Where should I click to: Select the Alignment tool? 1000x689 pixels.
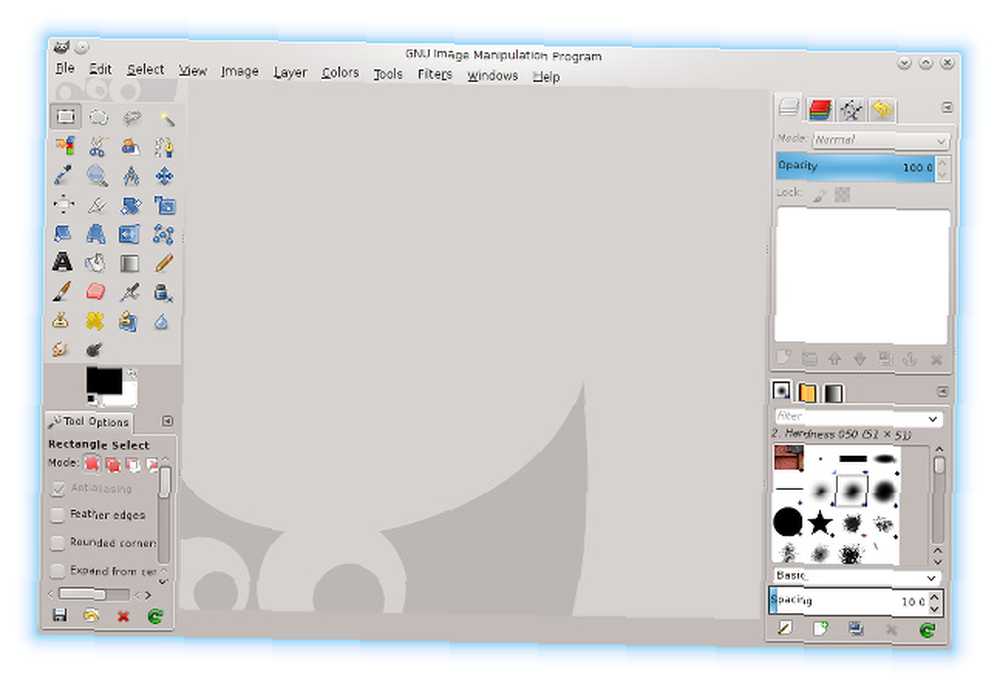tap(63, 204)
